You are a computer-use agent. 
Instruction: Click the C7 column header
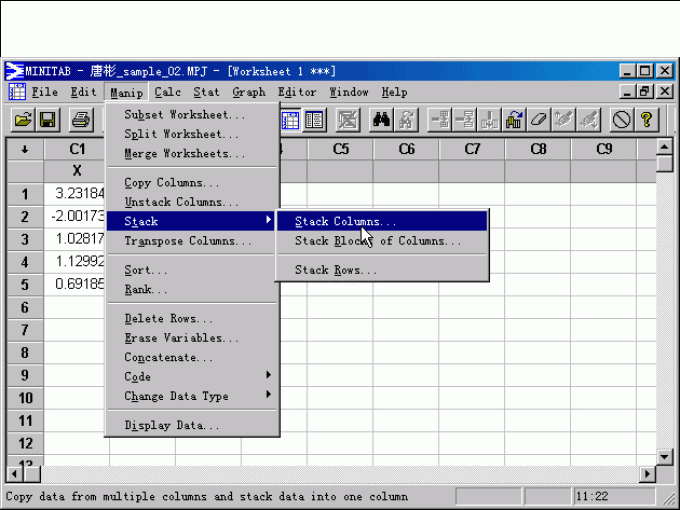[x=472, y=149]
